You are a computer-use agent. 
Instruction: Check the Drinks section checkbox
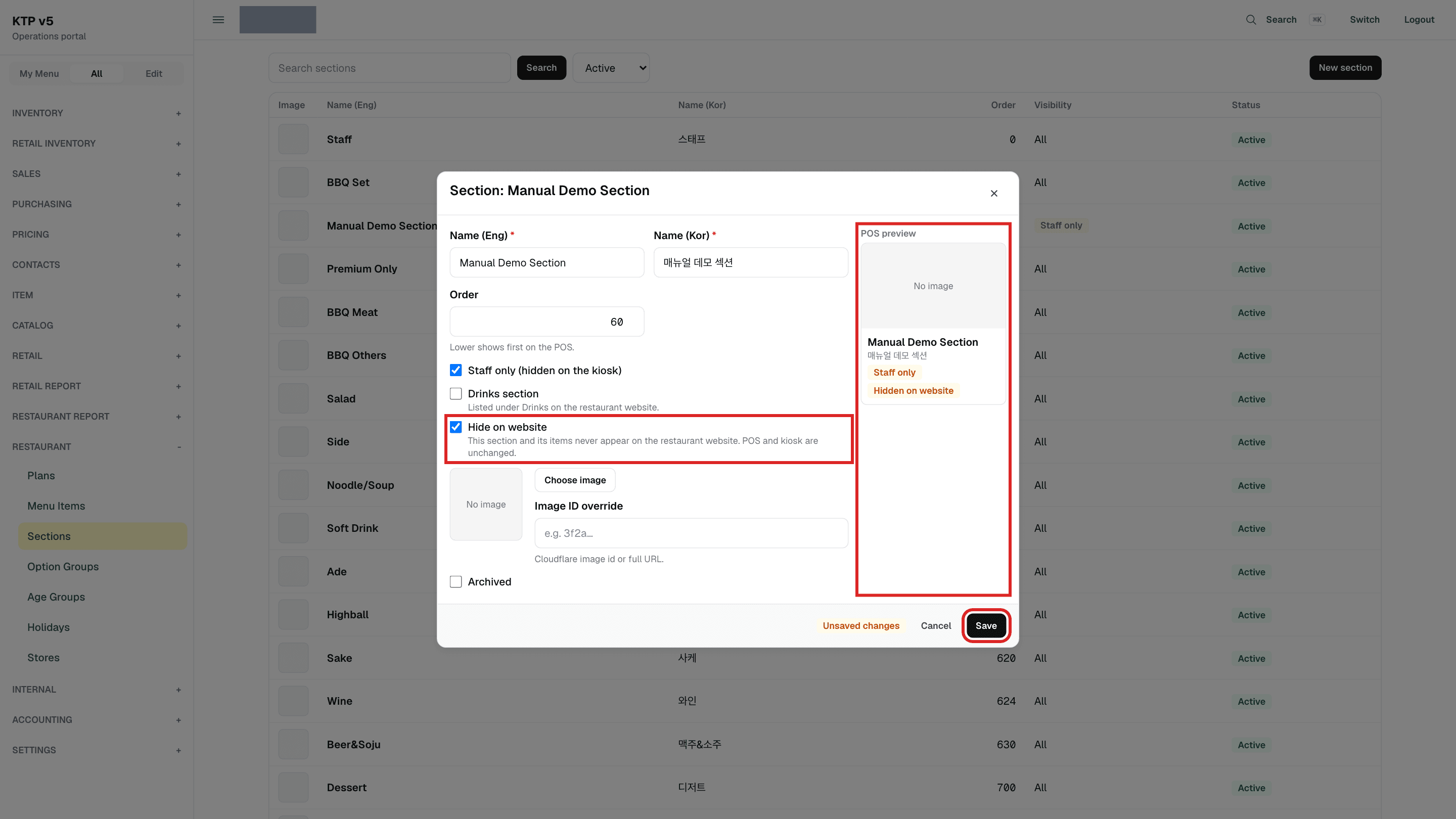click(x=456, y=393)
